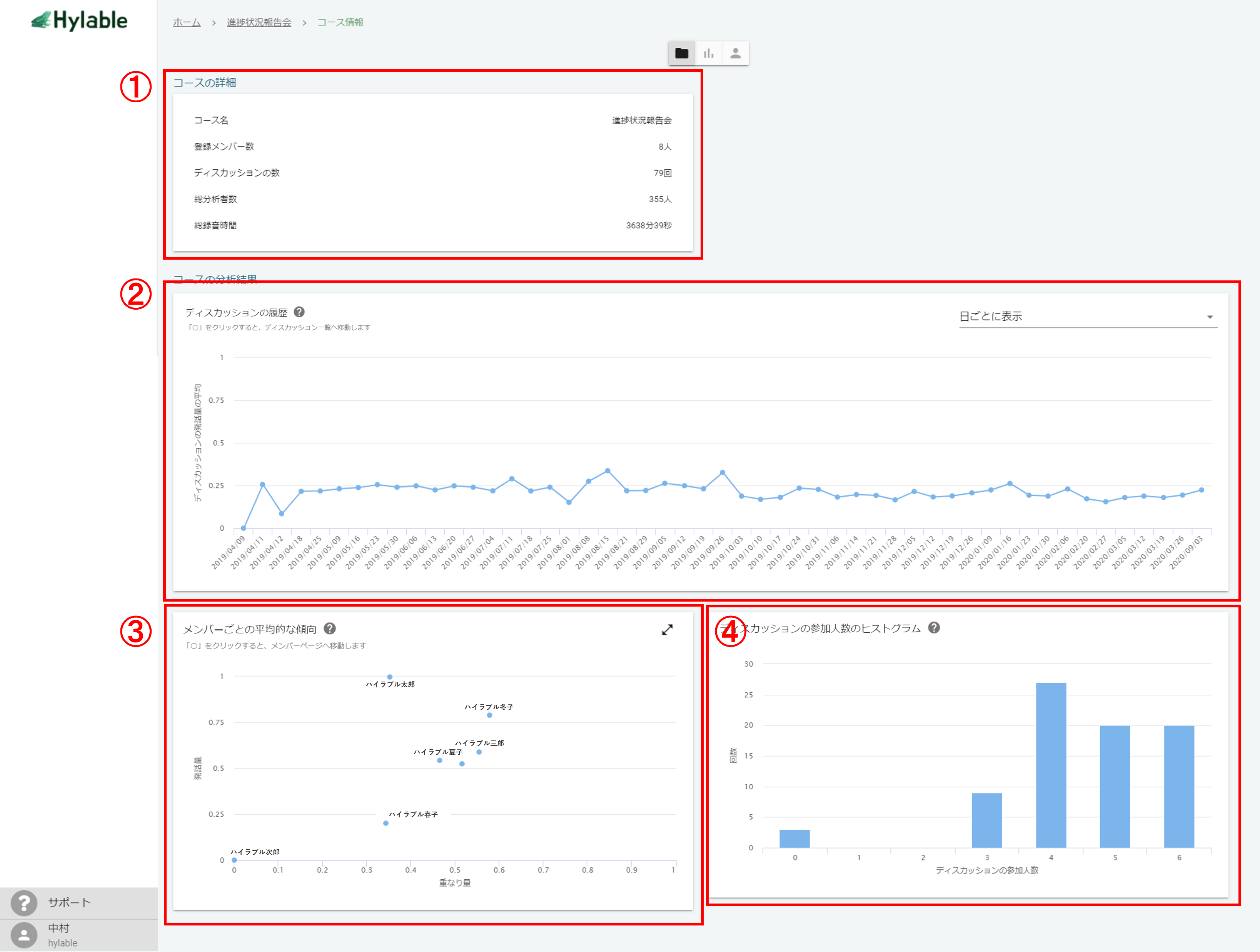This screenshot has height=952, width=1260.
Task: Click the ハイラブル冬子 data point
Action: click(489, 716)
